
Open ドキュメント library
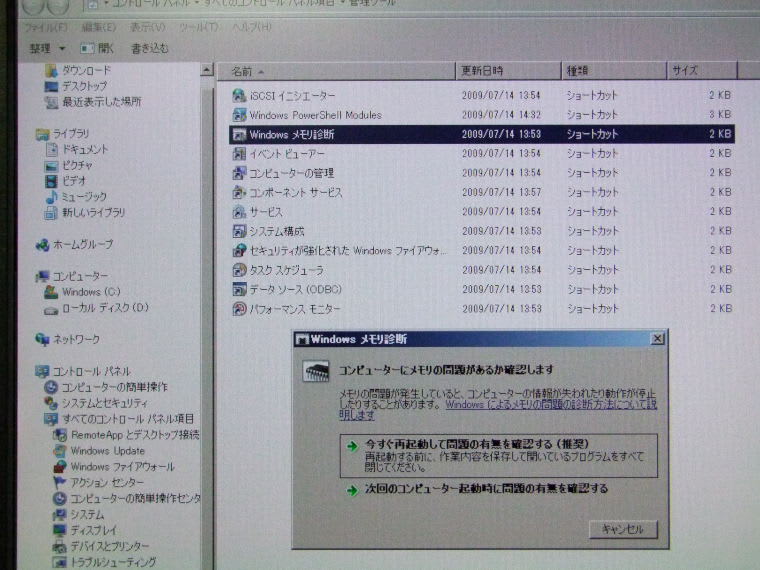pyautogui.click(x=77, y=150)
